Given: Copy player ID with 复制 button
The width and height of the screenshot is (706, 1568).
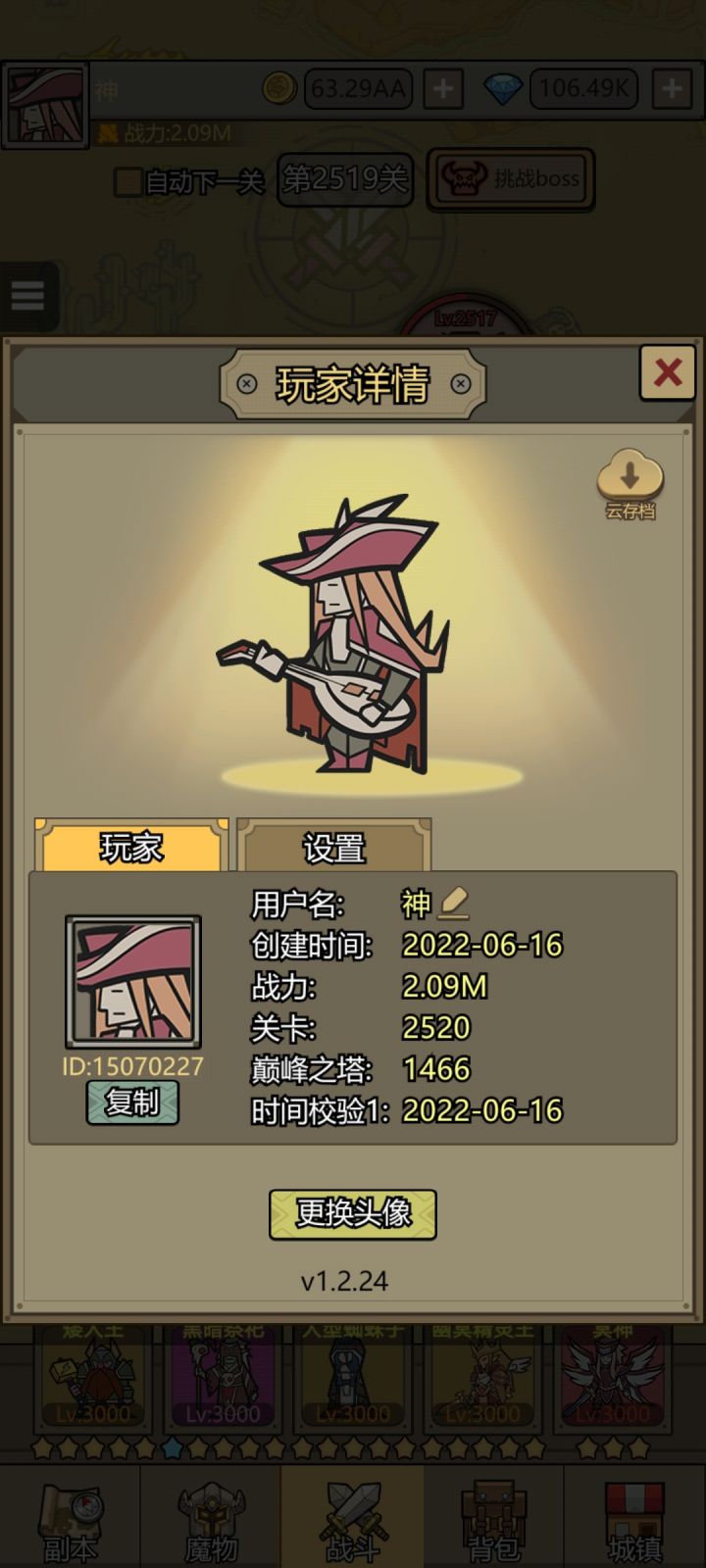Looking at the screenshot, I should point(132,1102).
